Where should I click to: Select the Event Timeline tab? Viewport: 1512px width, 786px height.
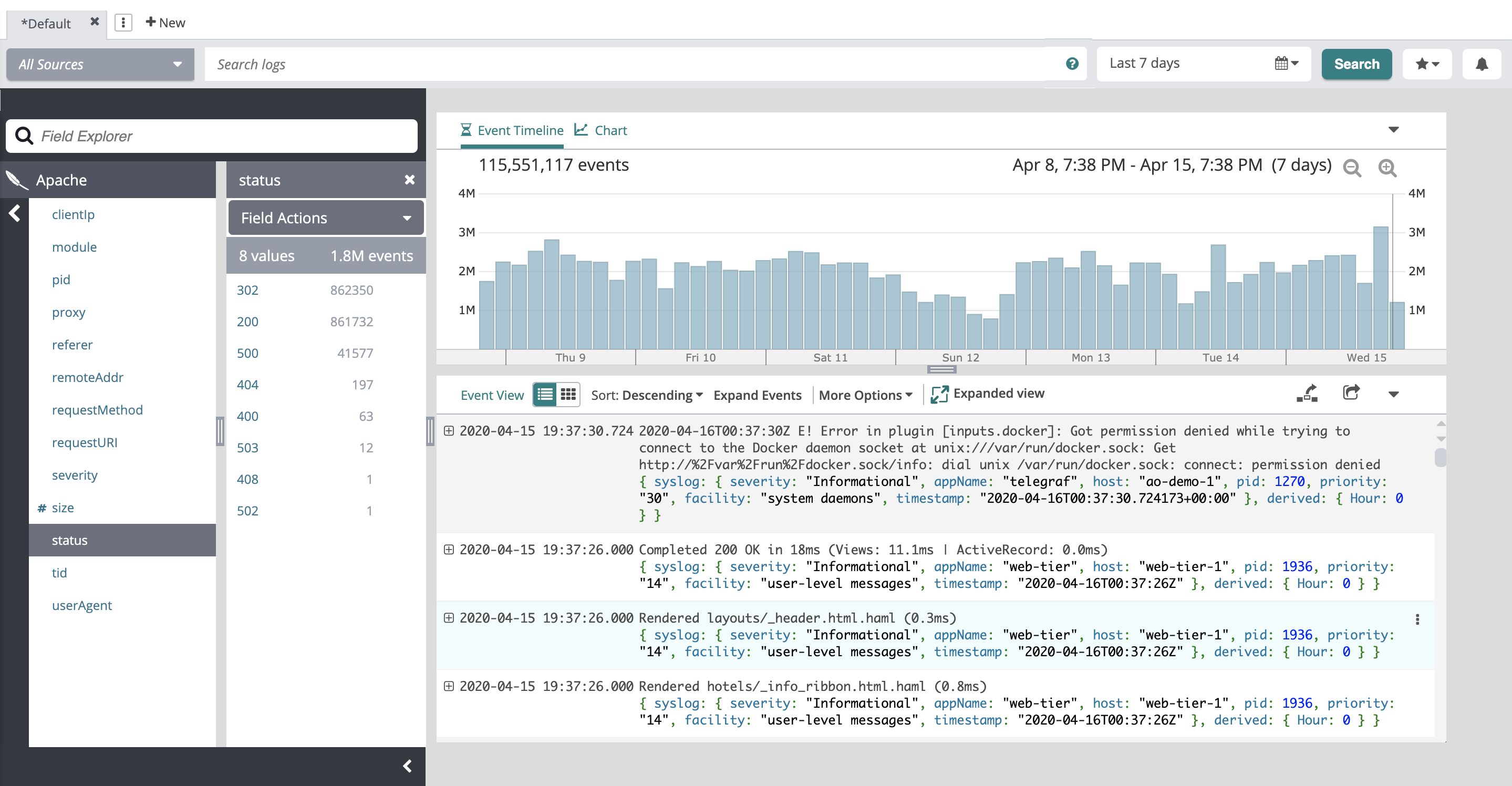(512, 130)
